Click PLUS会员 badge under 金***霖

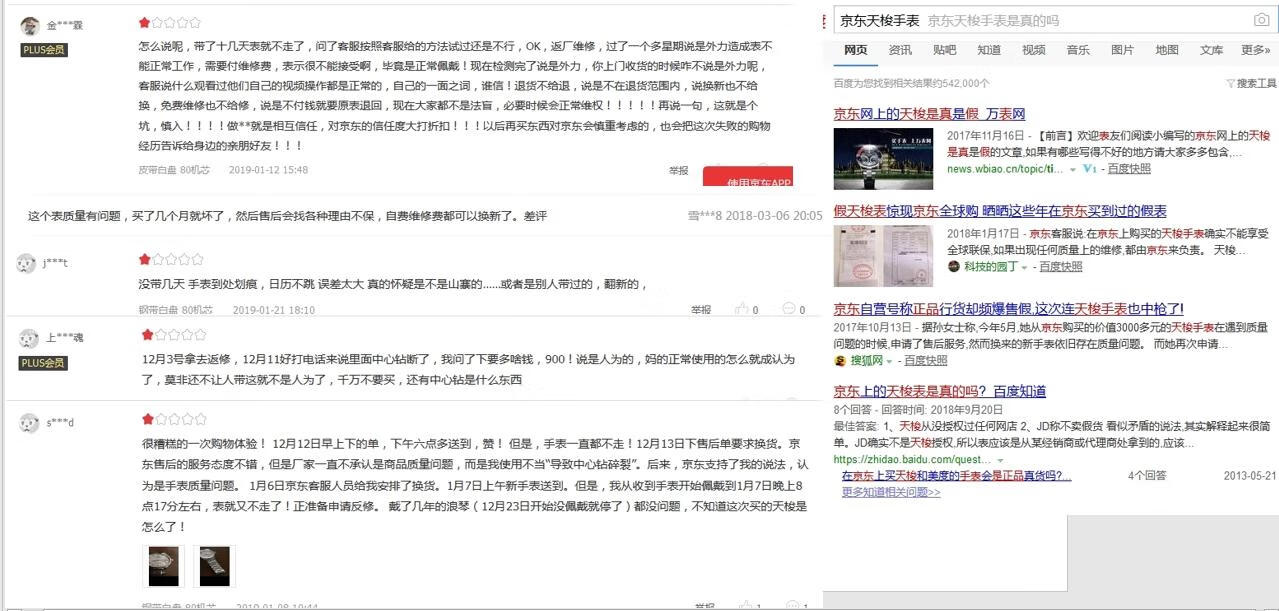point(44,49)
